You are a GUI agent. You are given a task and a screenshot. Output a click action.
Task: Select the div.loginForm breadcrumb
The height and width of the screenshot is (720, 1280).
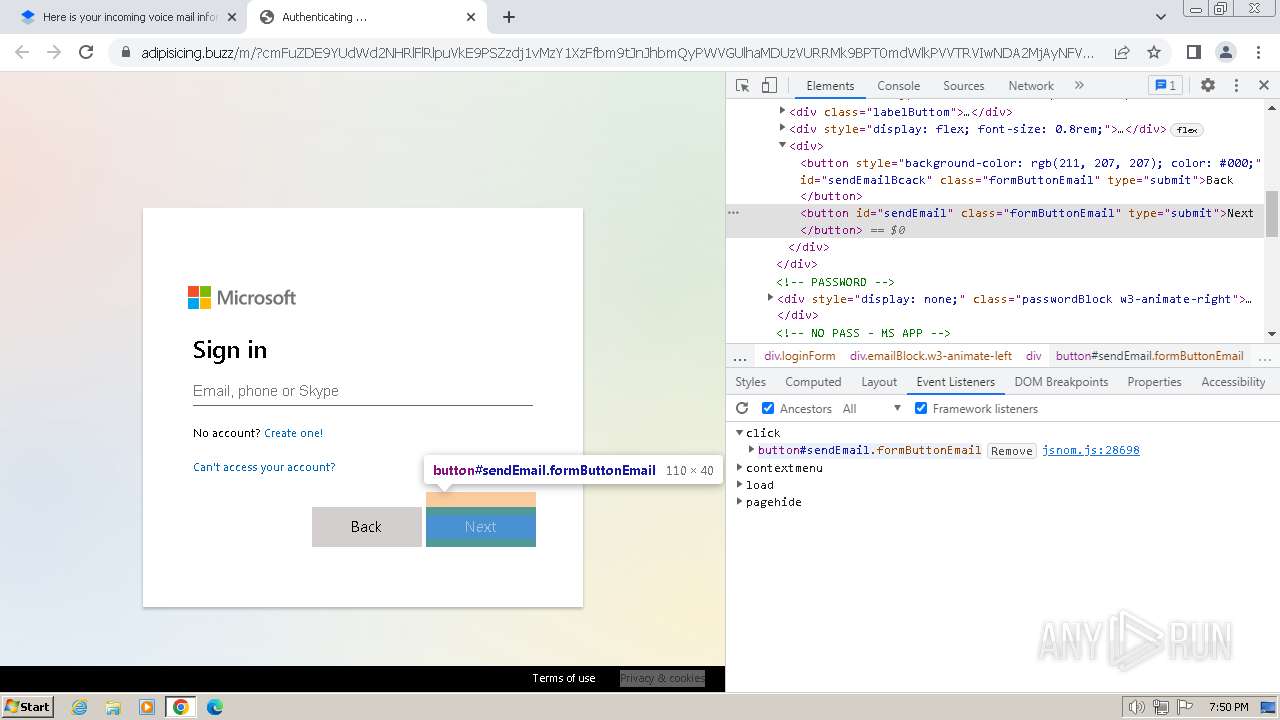pyautogui.click(x=799, y=356)
